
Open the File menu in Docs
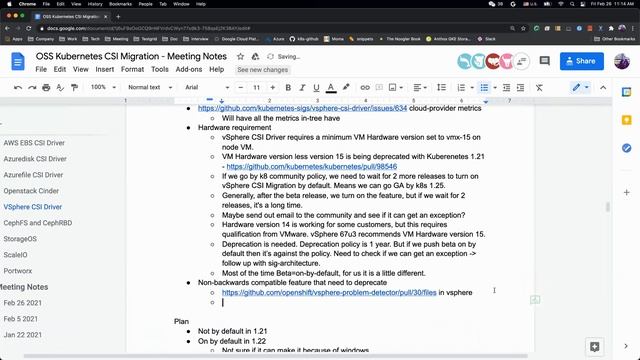(x=41, y=69)
